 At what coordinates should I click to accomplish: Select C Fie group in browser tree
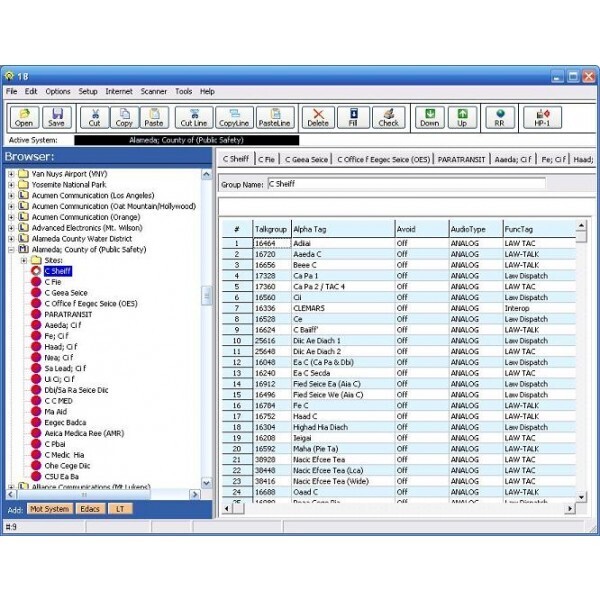tap(54, 284)
